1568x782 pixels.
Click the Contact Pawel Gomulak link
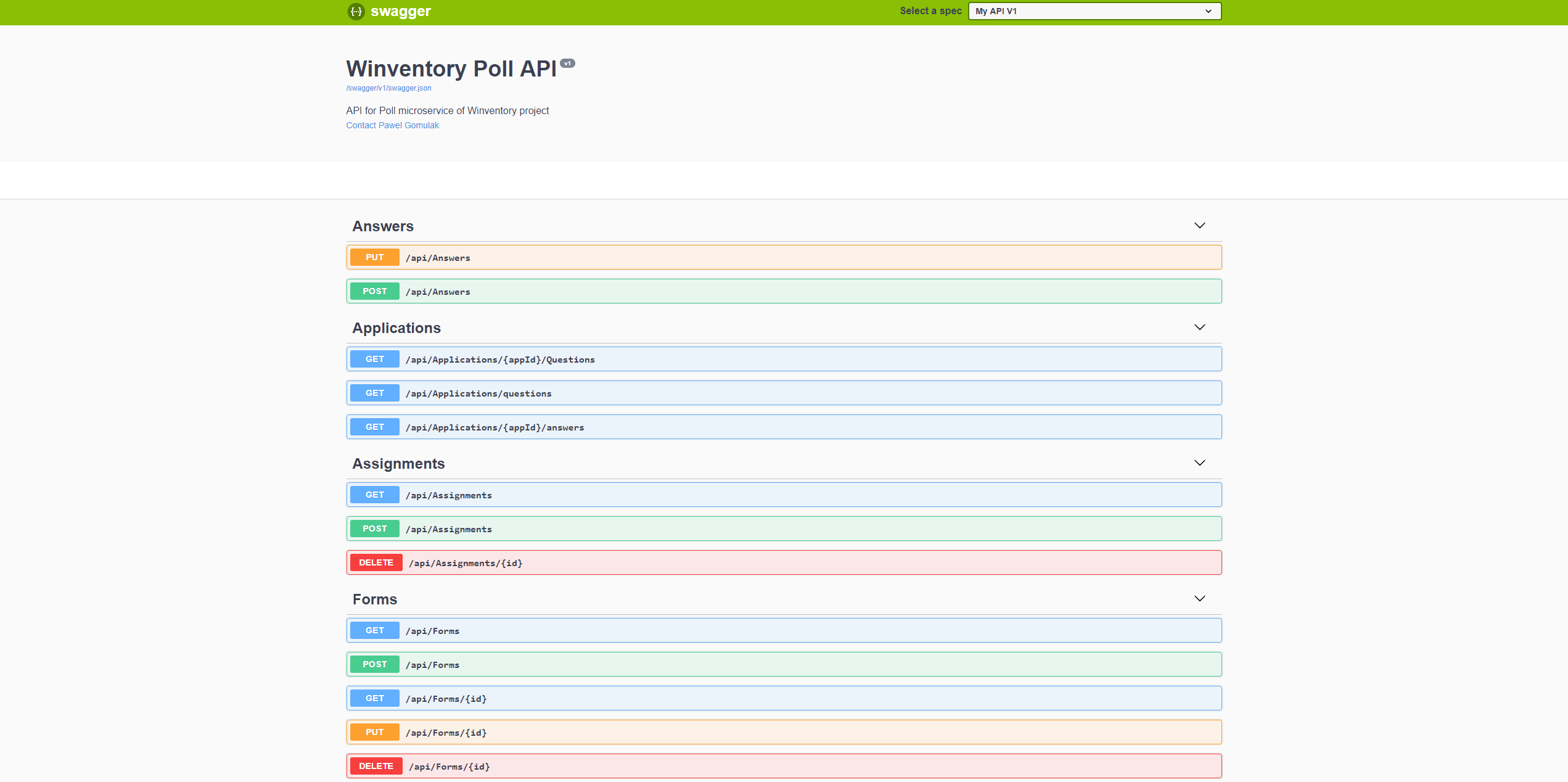click(392, 125)
